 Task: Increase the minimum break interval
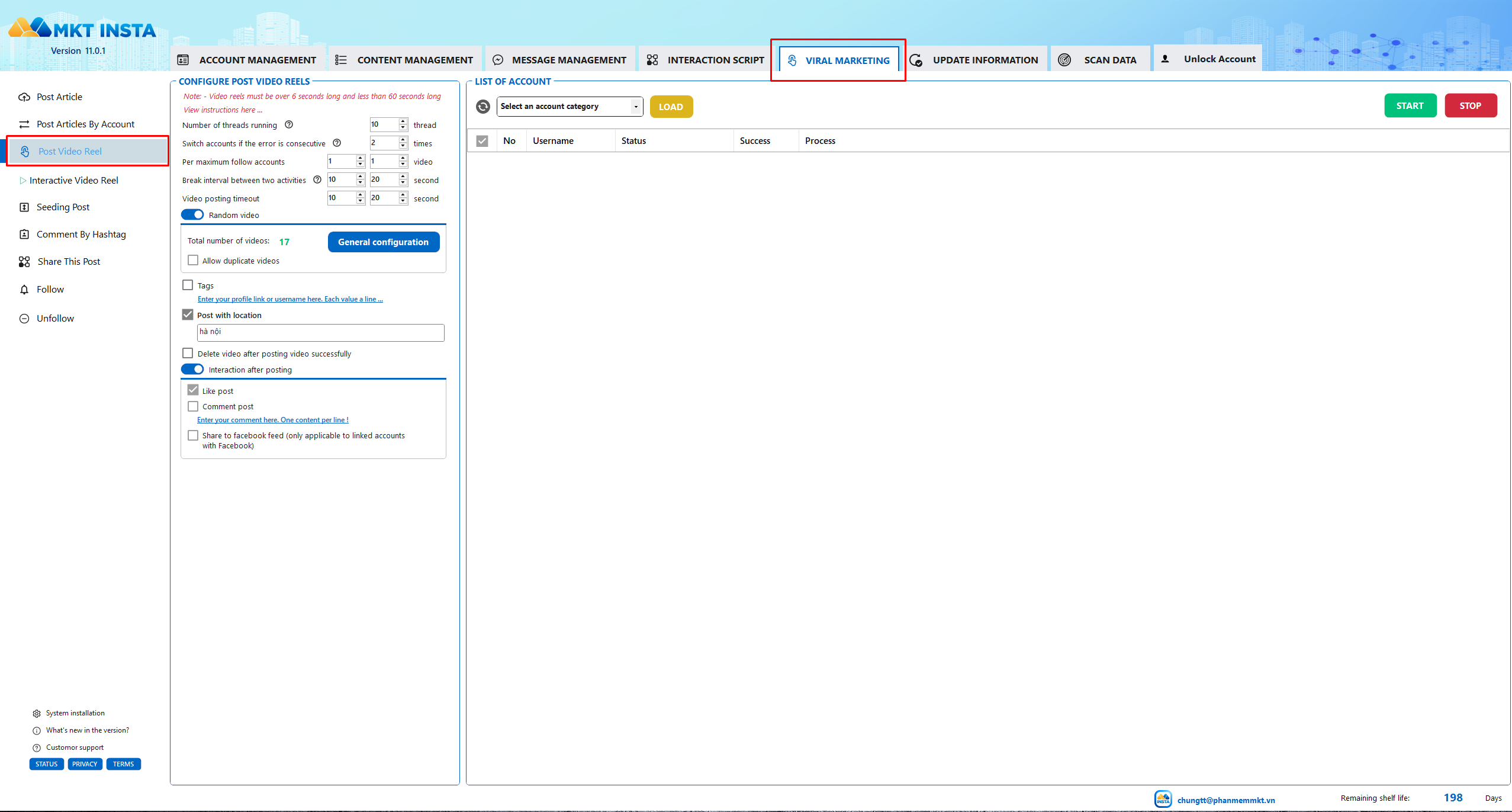pos(361,176)
